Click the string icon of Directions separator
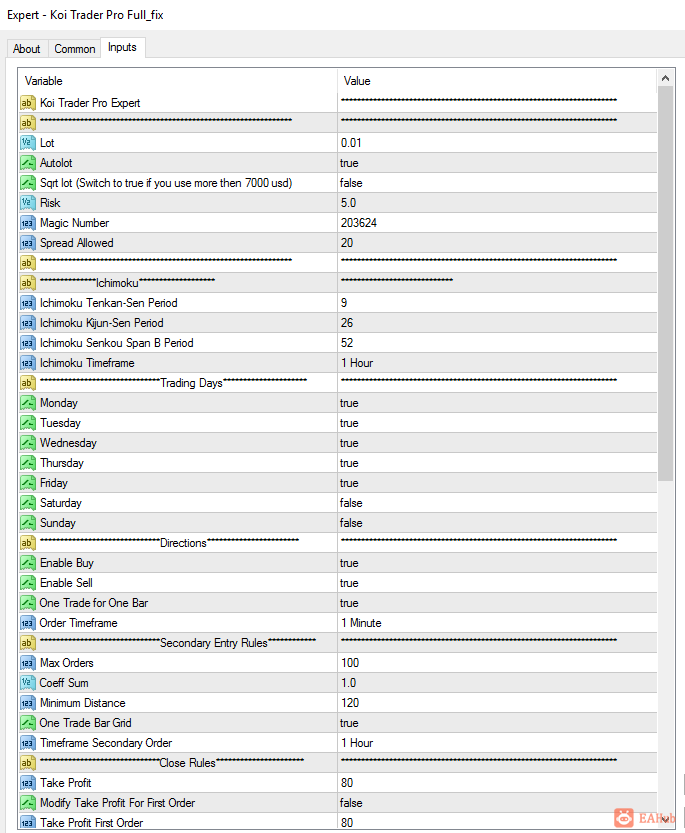685x833 pixels. coord(28,543)
